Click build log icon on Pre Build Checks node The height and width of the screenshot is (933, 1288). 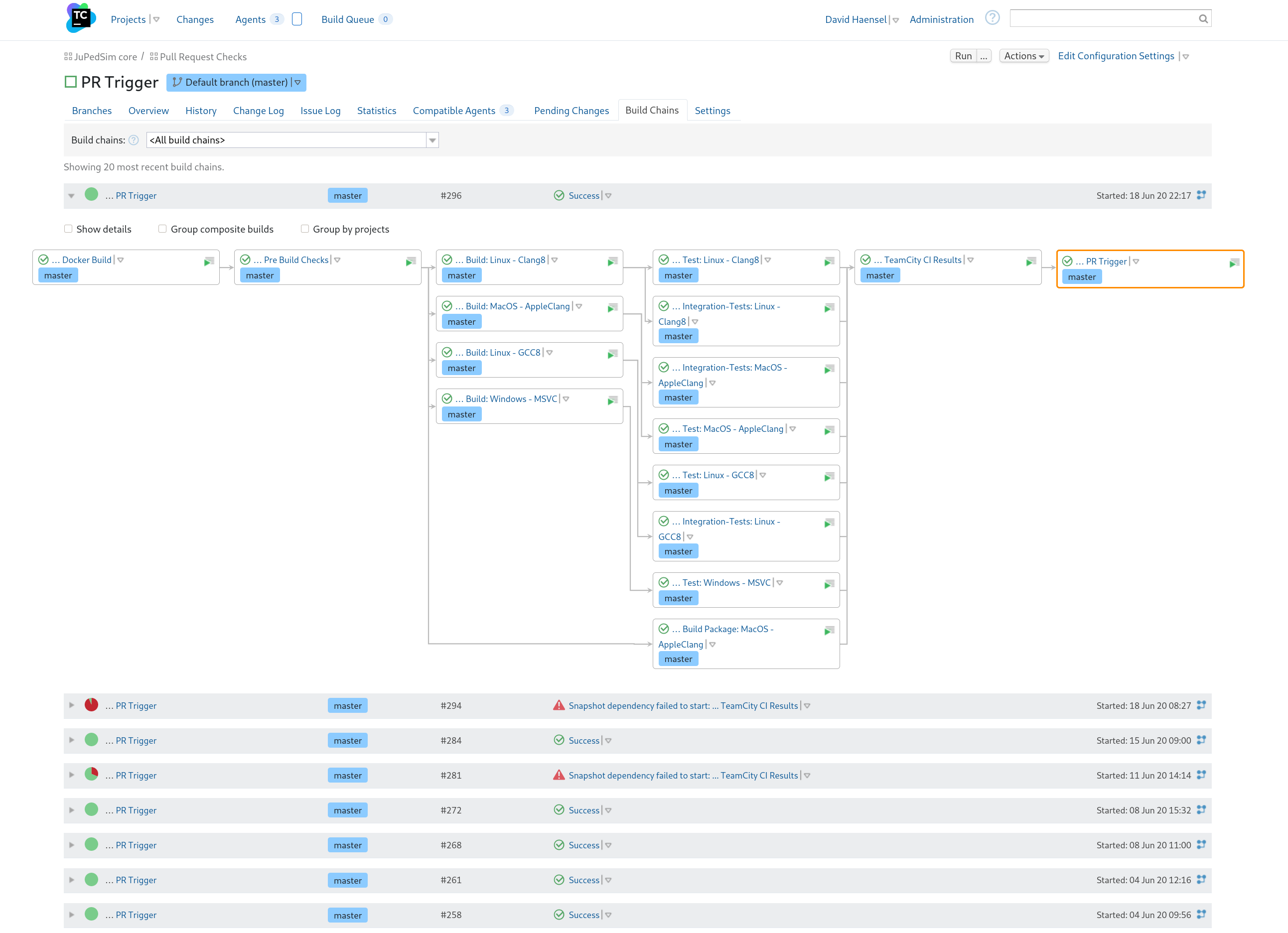pyautogui.click(x=411, y=261)
